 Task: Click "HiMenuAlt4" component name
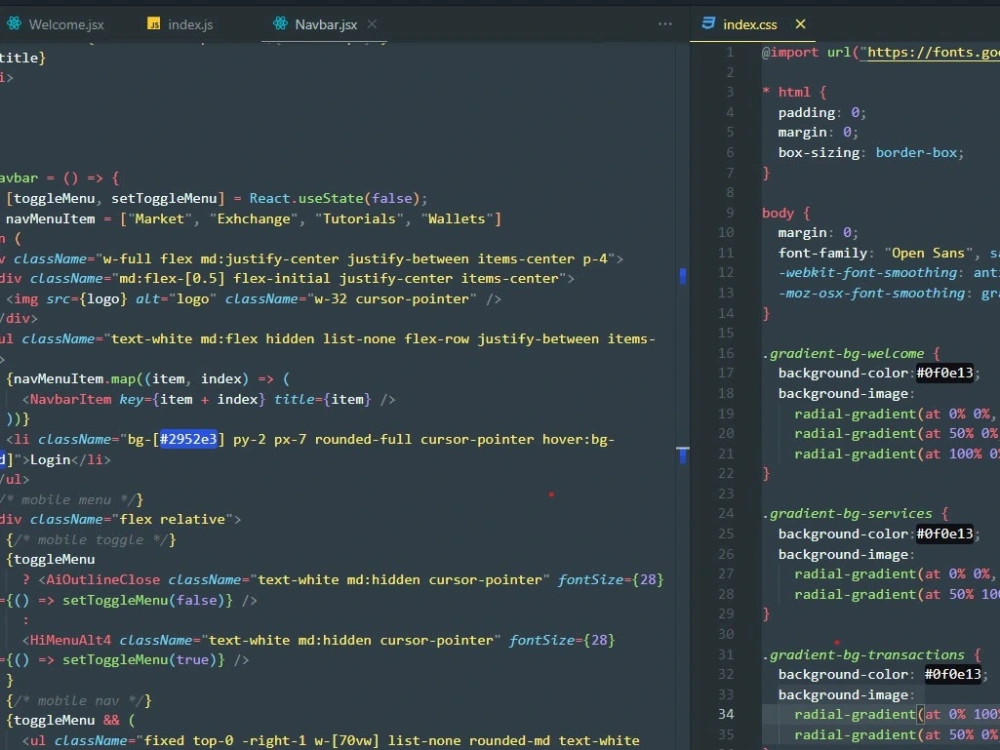click(x=71, y=640)
